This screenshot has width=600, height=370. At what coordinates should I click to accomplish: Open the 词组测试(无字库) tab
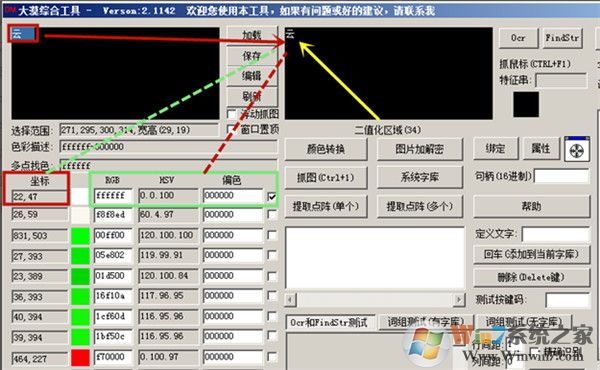coord(523,322)
